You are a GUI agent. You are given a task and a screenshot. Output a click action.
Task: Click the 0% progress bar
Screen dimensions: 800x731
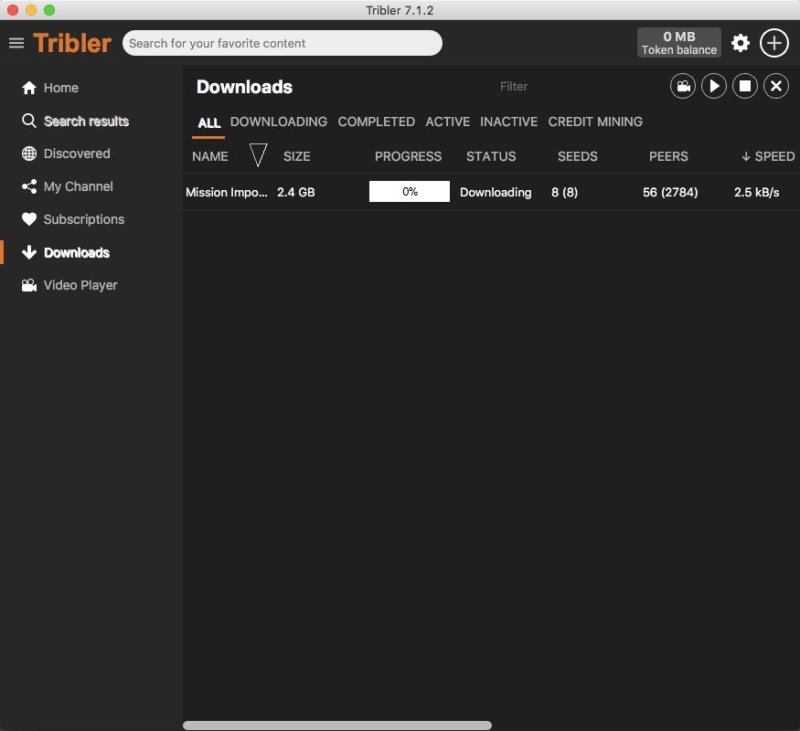(x=410, y=192)
